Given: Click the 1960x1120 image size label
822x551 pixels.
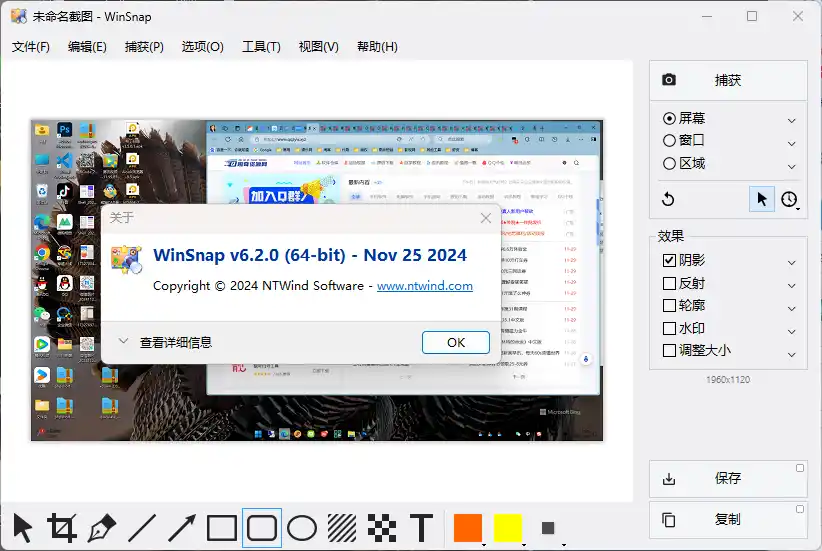Looking at the screenshot, I should coord(728,380).
